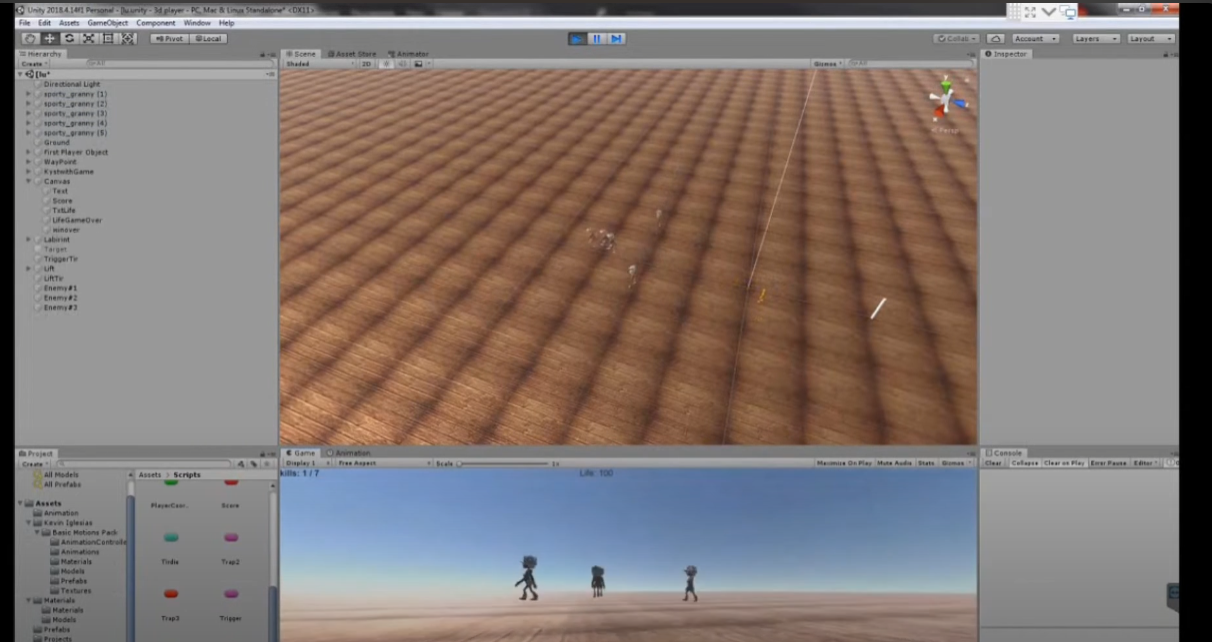This screenshot has width=1212, height=642.
Task: Expand sporty_granny (3) in Hierarchy
Action: click(x=28, y=113)
